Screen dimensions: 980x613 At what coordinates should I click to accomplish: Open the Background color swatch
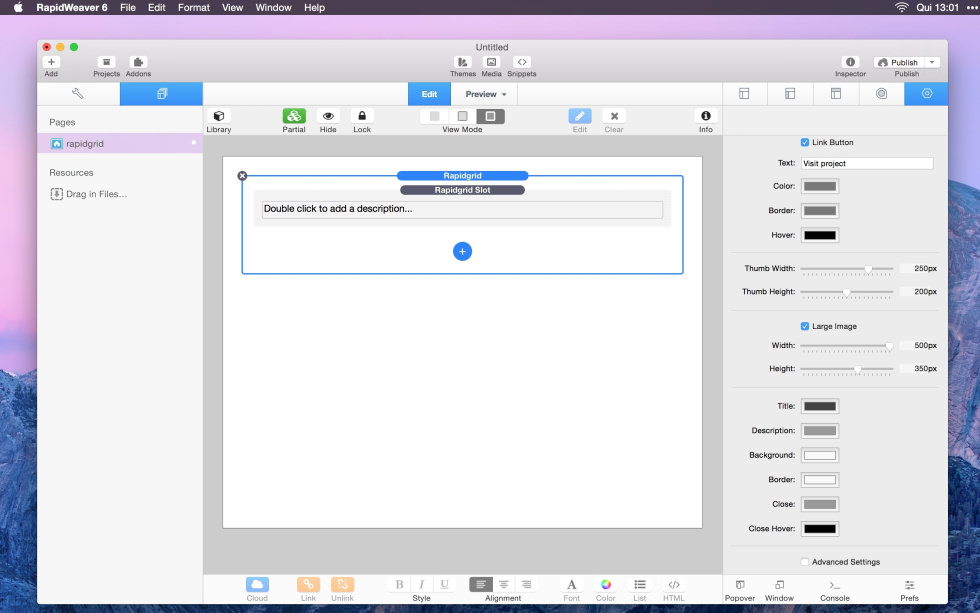pos(819,456)
